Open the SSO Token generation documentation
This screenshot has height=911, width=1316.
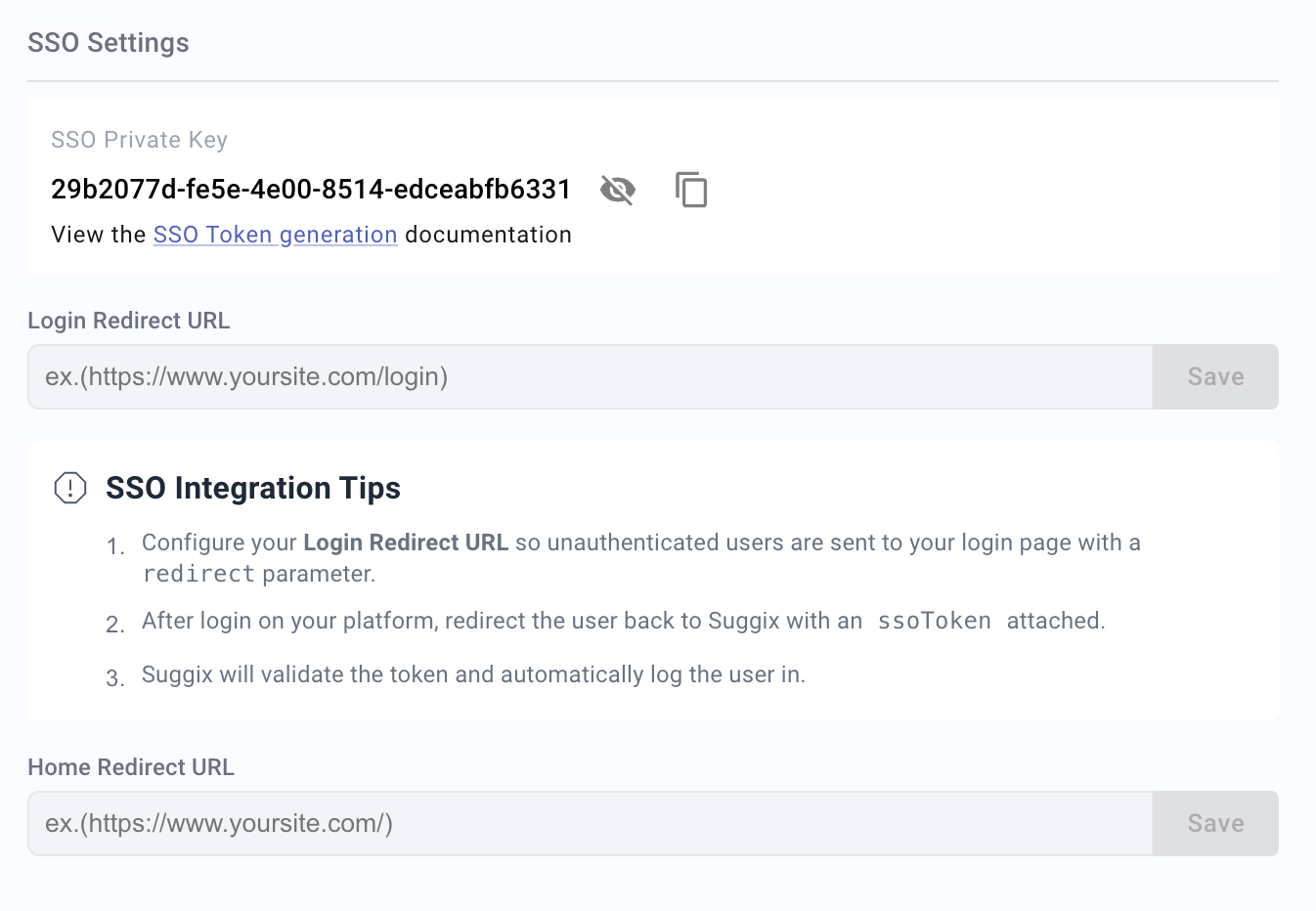coord(275,235)
